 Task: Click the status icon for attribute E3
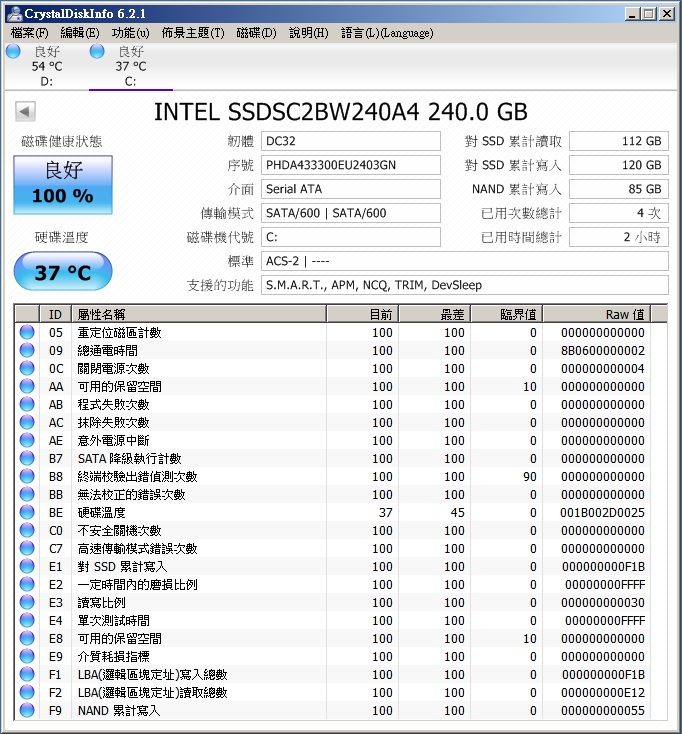pos(27,602)
